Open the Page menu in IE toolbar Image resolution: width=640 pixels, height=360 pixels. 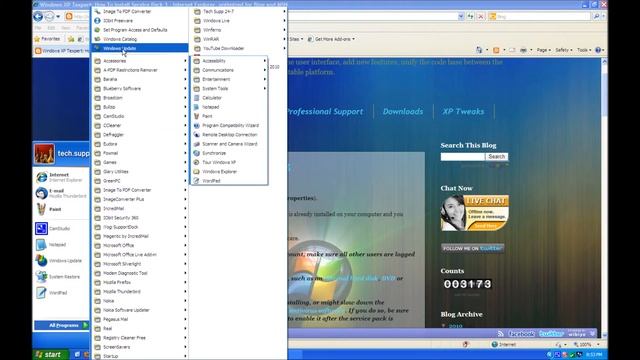543,50
